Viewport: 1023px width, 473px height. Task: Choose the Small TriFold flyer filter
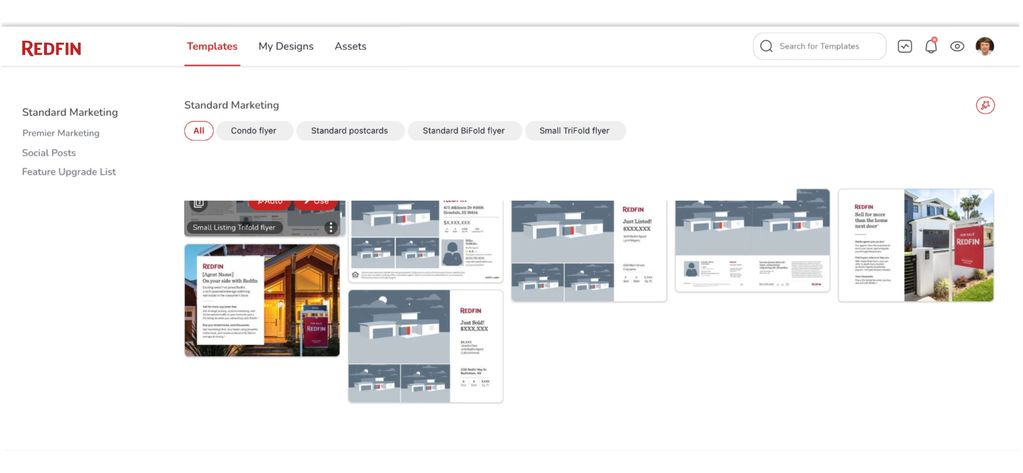pos(574,131)
